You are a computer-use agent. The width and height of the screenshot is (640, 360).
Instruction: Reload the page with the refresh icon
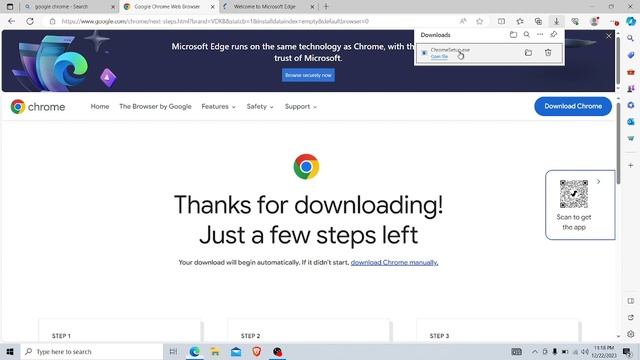(30, 21)
